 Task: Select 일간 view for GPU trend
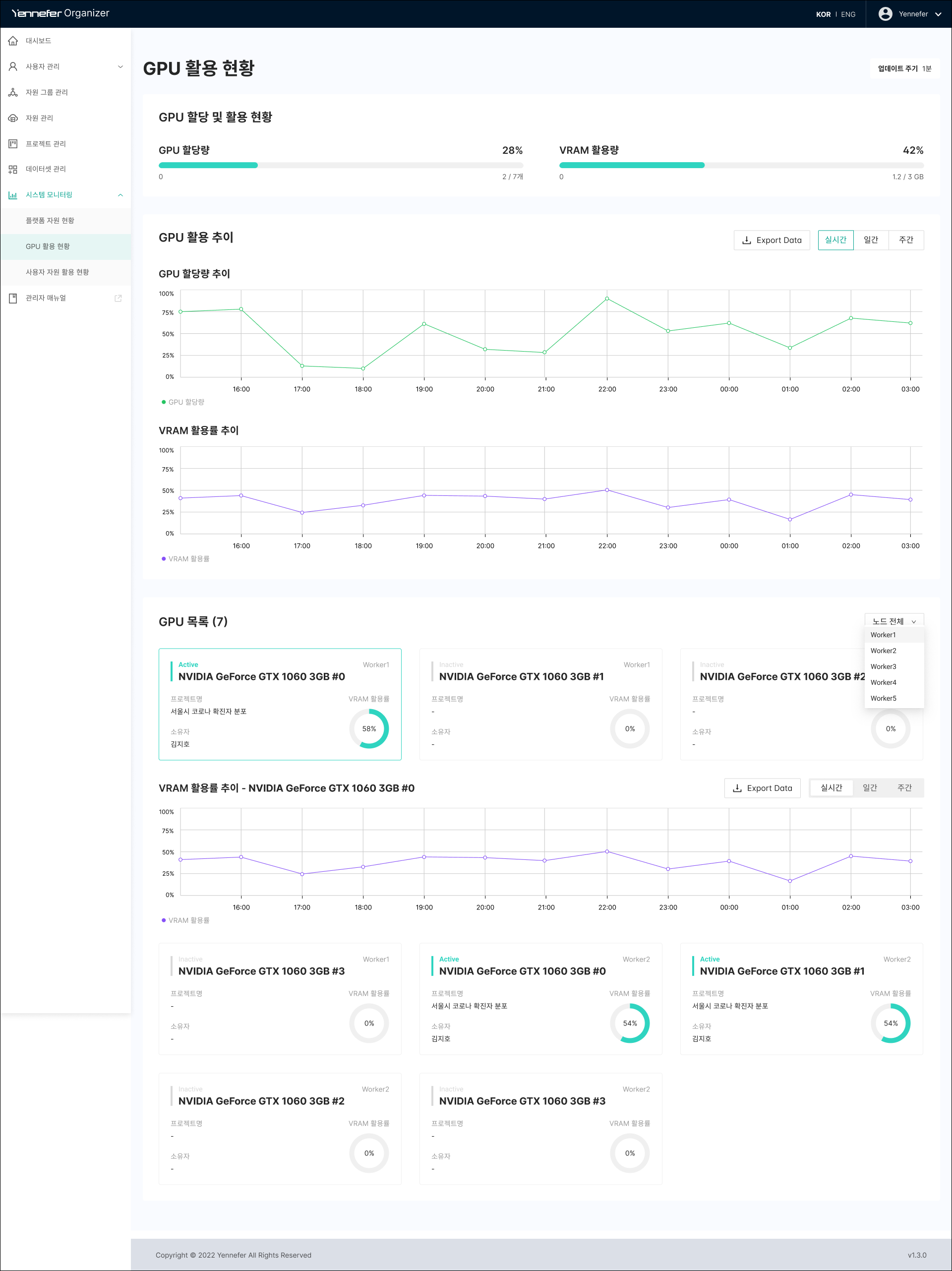(x=870, y=240)
